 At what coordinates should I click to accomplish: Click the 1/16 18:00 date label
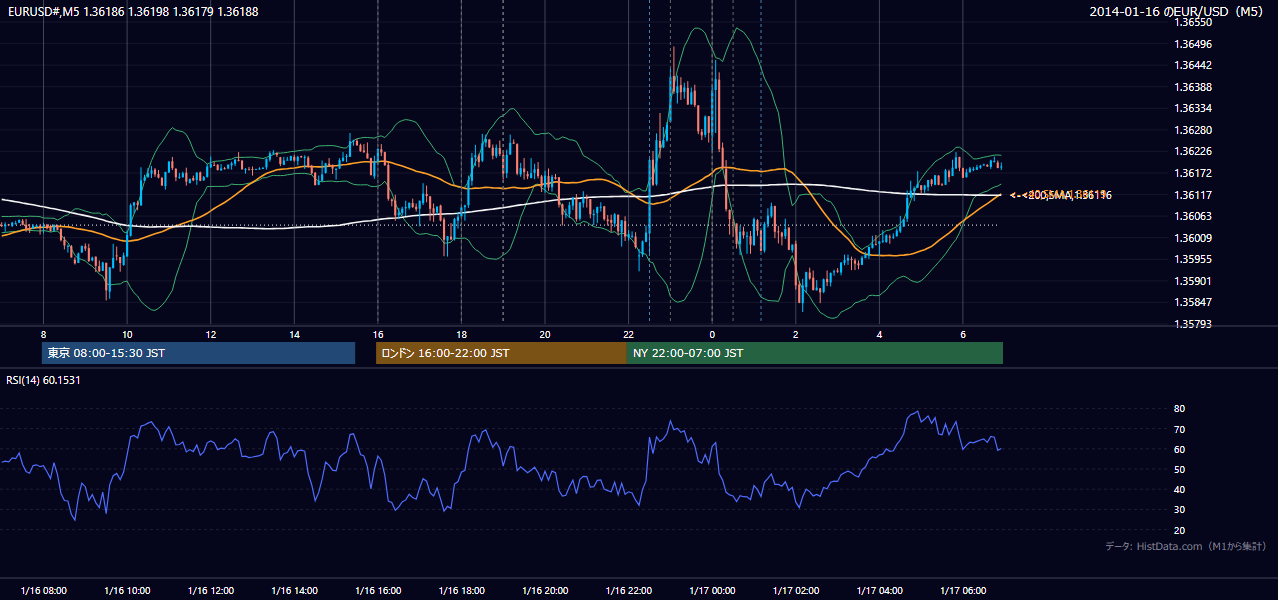point(461,591)
